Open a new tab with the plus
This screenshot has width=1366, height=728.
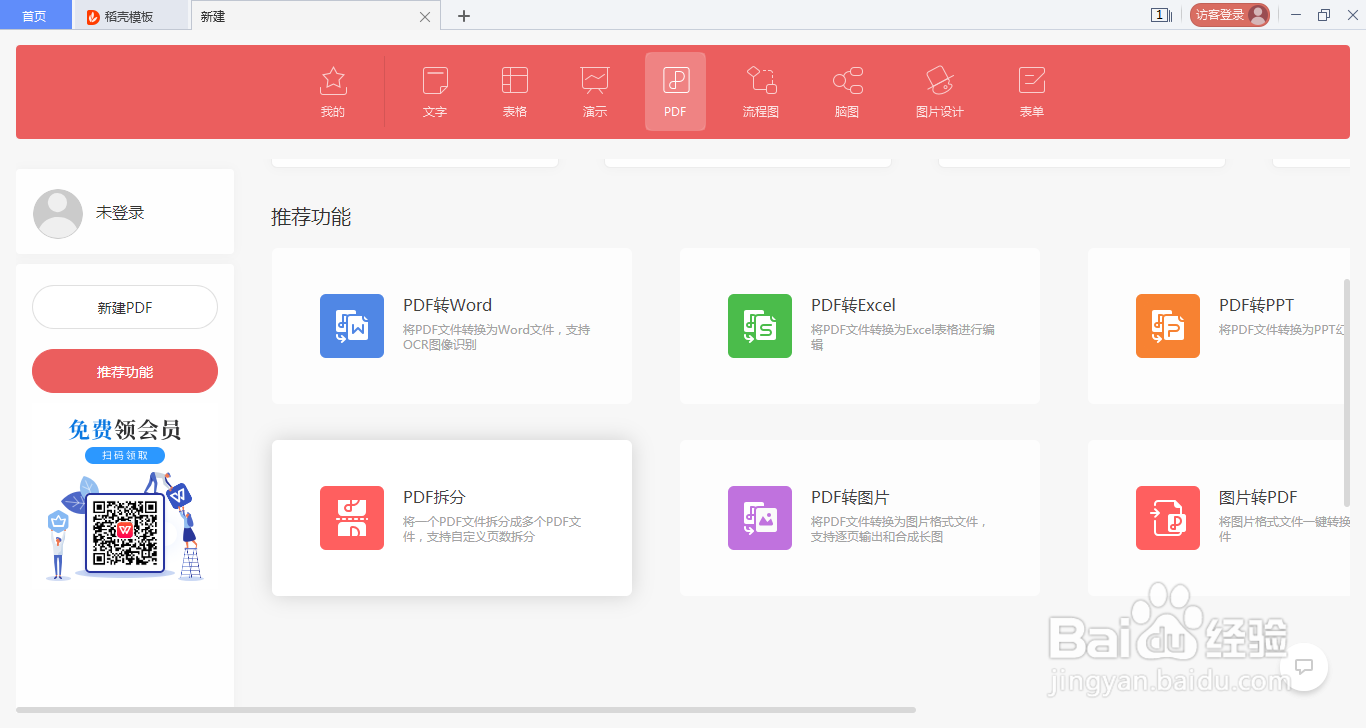[x=463, y=15]
